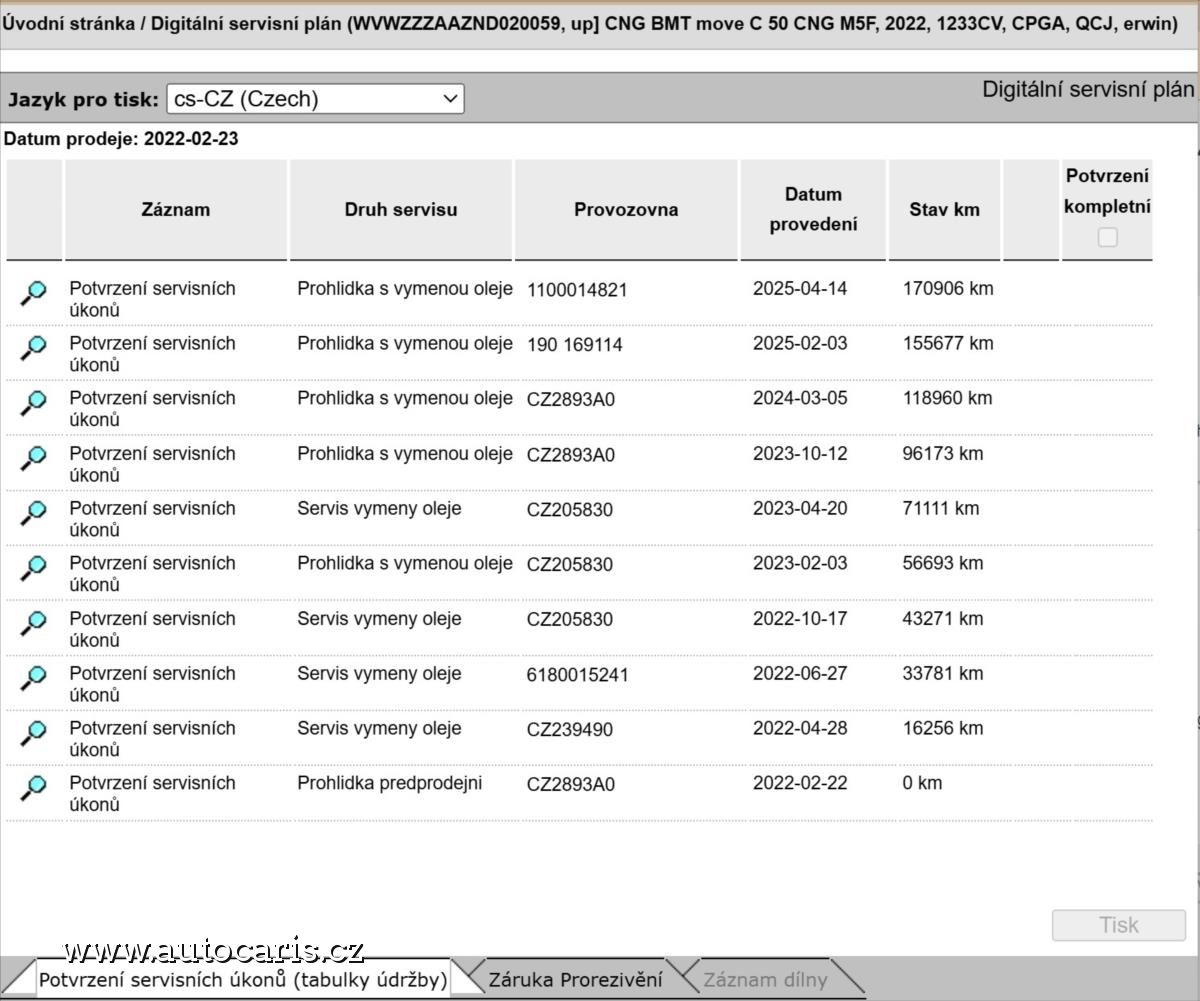The width and height of the screenshot is (1200, 1001).
Task: Click the 16256 km mileage value
Action: [x=943, y=728]
